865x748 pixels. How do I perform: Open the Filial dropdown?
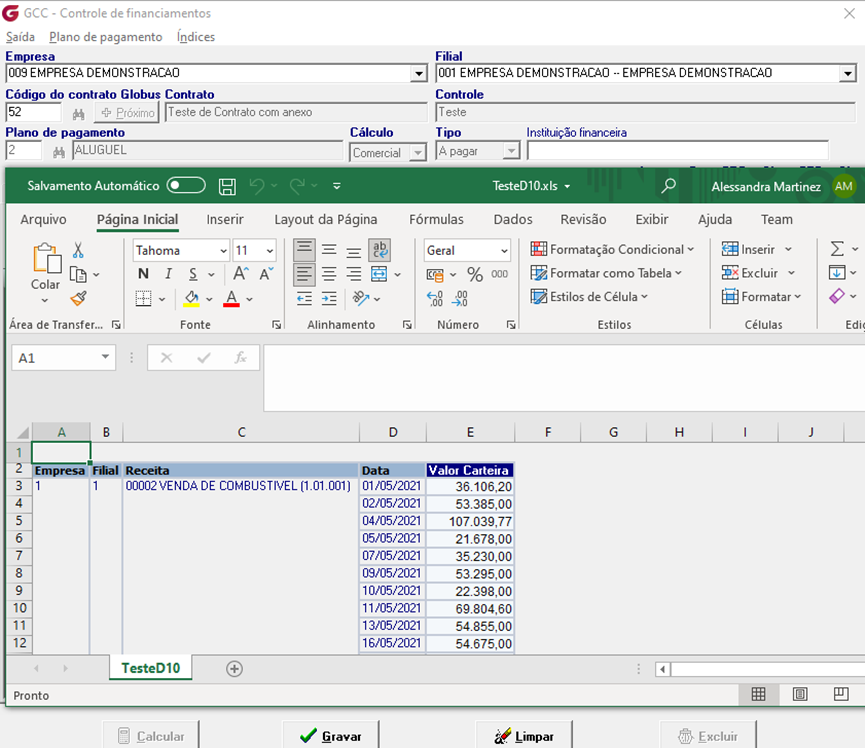point(848,73)
